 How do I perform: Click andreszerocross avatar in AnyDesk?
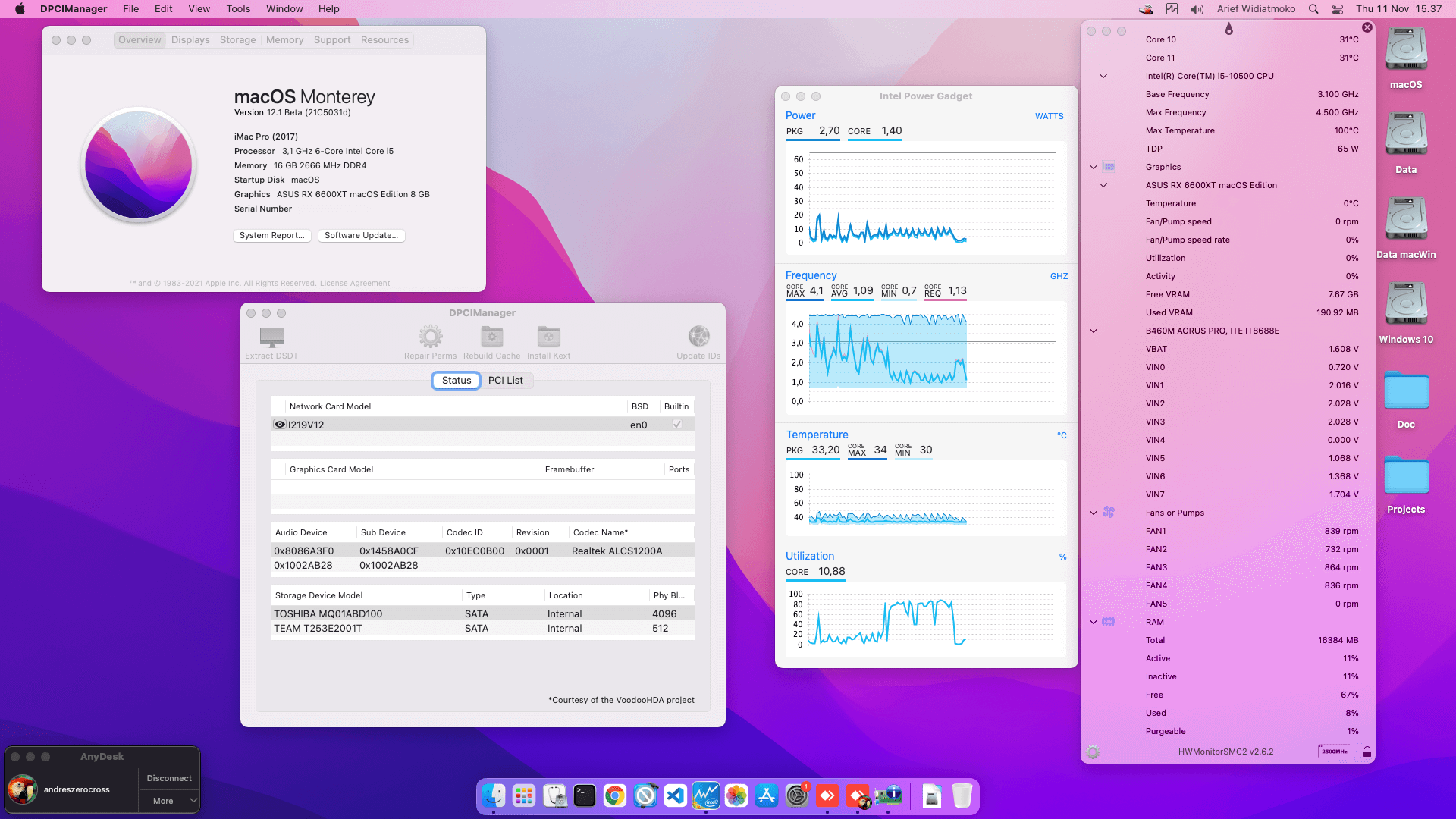23,789
